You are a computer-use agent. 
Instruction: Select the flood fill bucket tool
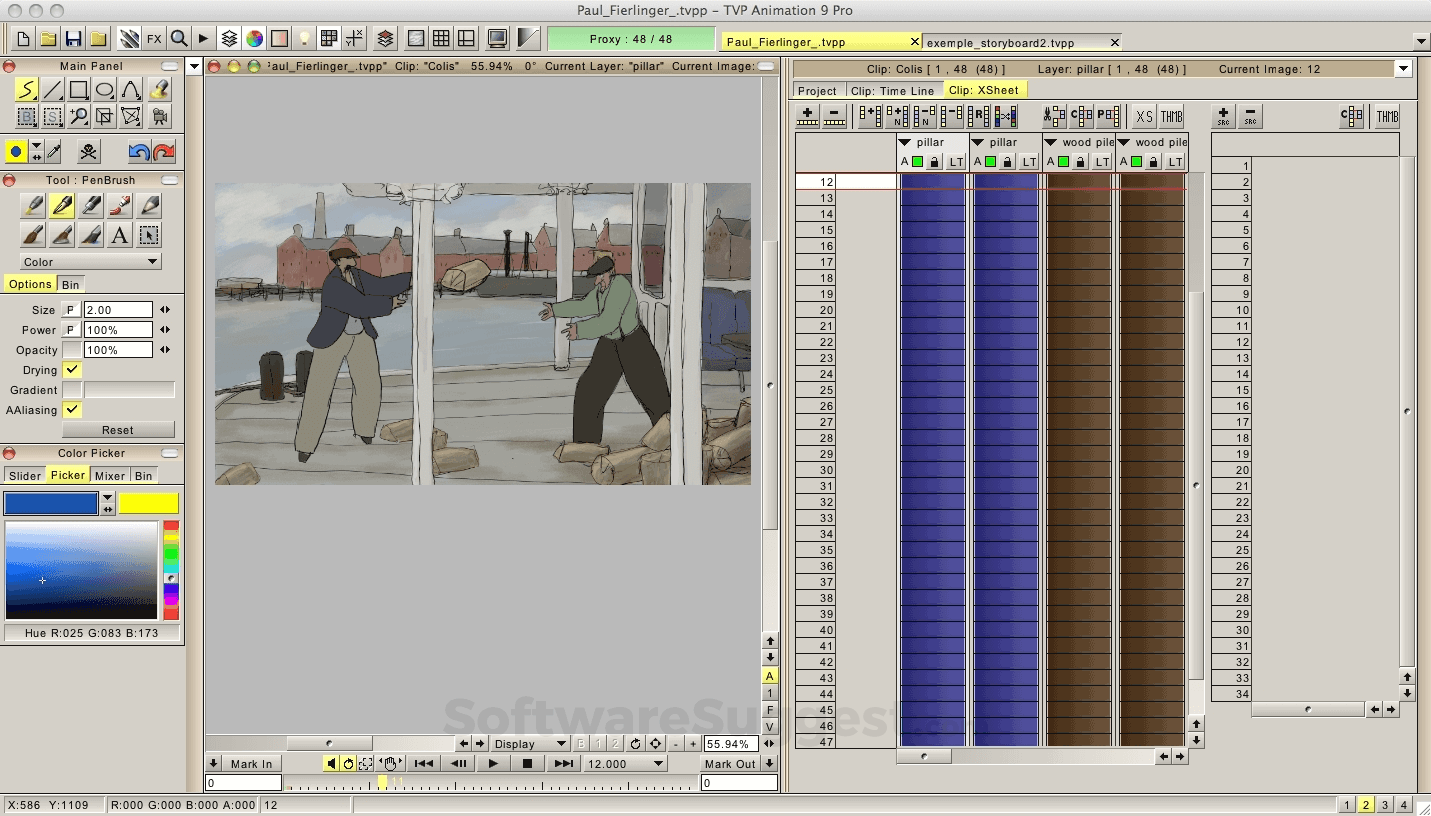click(x=158, y=91)
